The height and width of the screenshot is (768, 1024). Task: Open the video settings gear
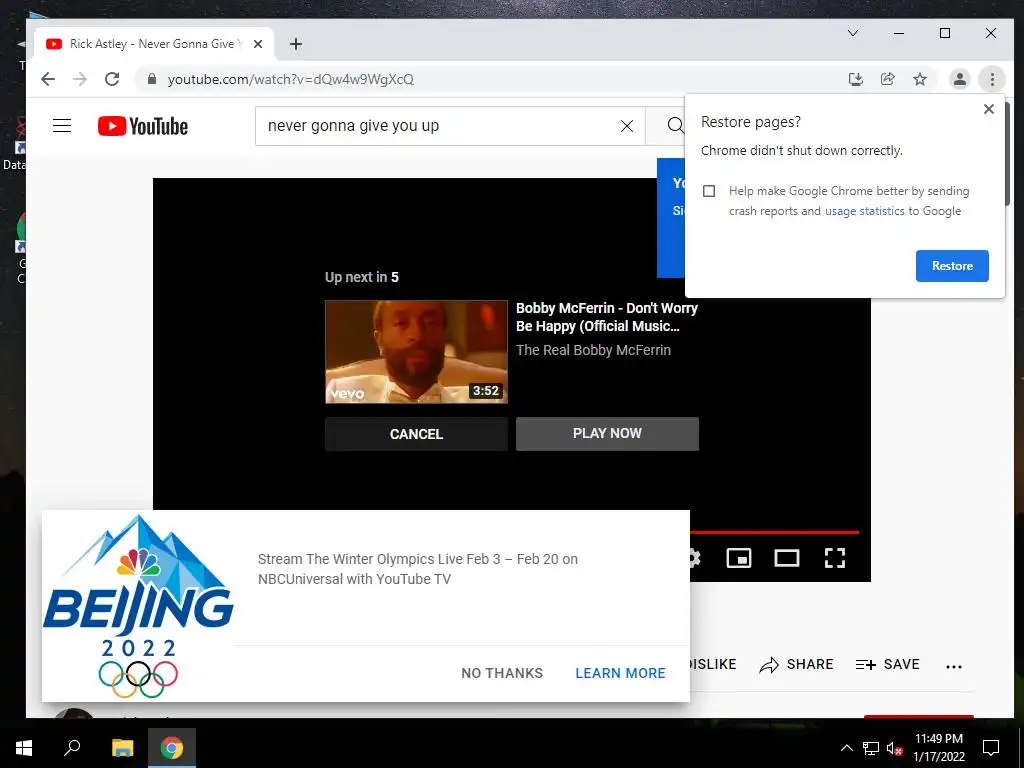[696, 558]
